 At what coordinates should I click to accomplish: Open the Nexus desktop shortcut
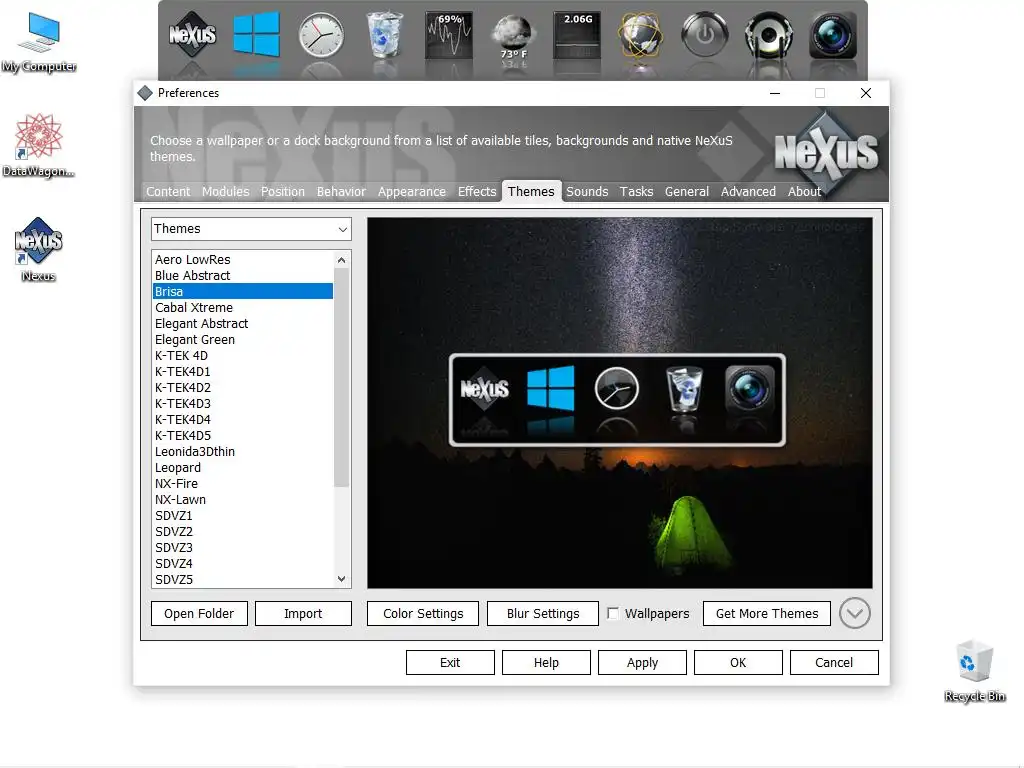coord(39,249)
